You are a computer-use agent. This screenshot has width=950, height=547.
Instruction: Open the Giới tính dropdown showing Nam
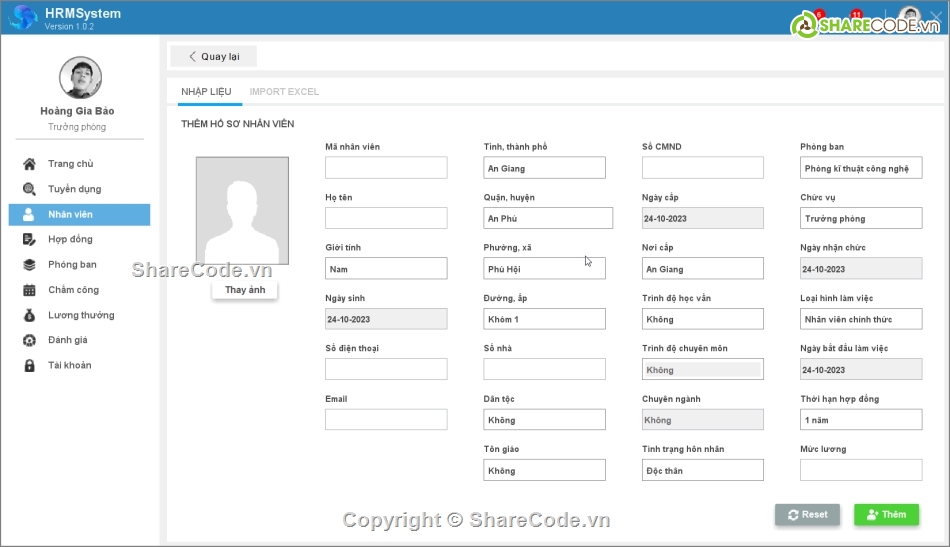tap(386, 269)
